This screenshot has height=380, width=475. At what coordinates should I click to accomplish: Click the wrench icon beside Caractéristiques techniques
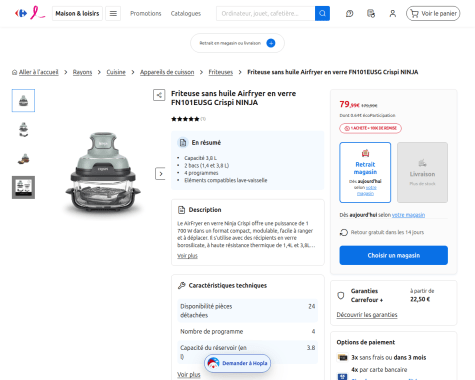click(182, 285)
